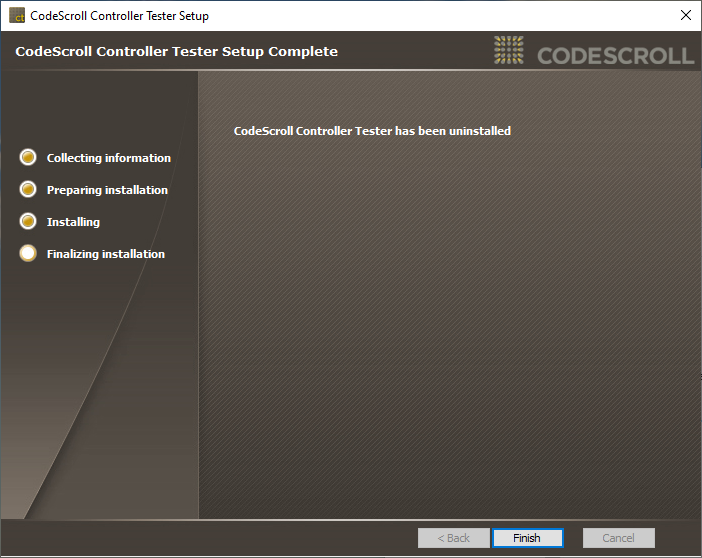Click the 'Finalizing installation' step label
Image resolution: width=702 pixels, height=558 pixels.
(106, 254)
